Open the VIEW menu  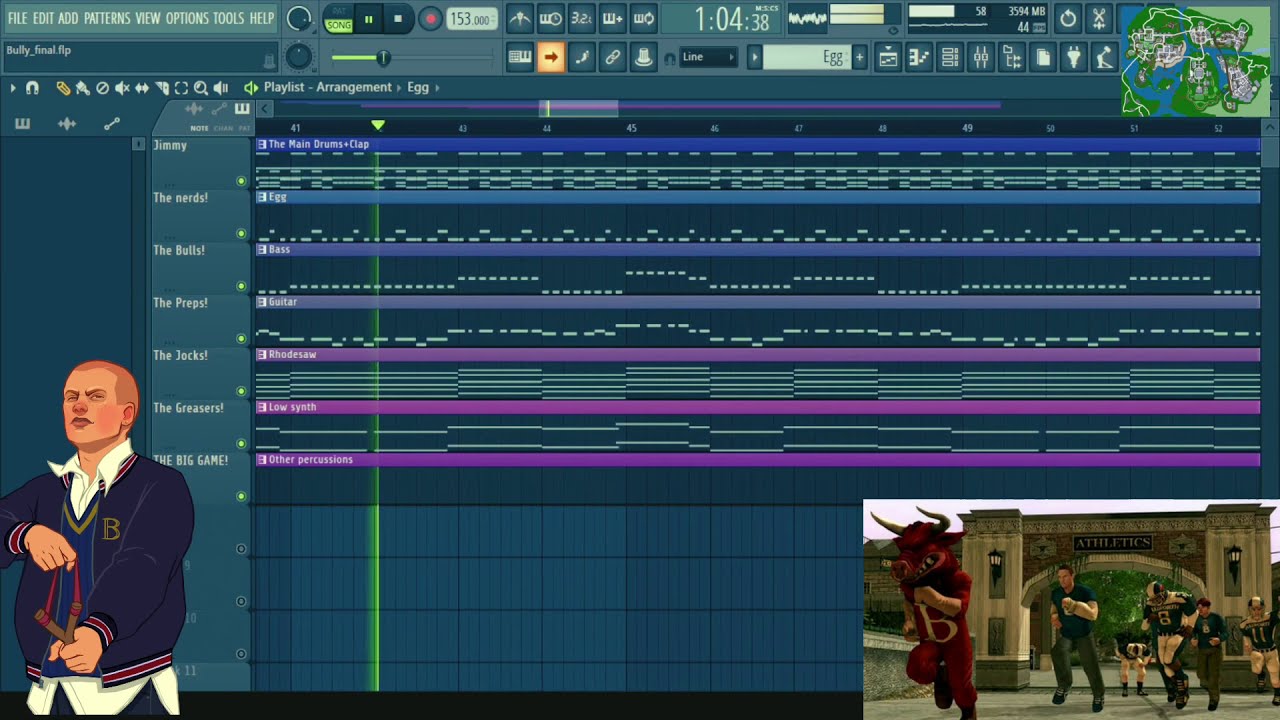tap(148, 18)
